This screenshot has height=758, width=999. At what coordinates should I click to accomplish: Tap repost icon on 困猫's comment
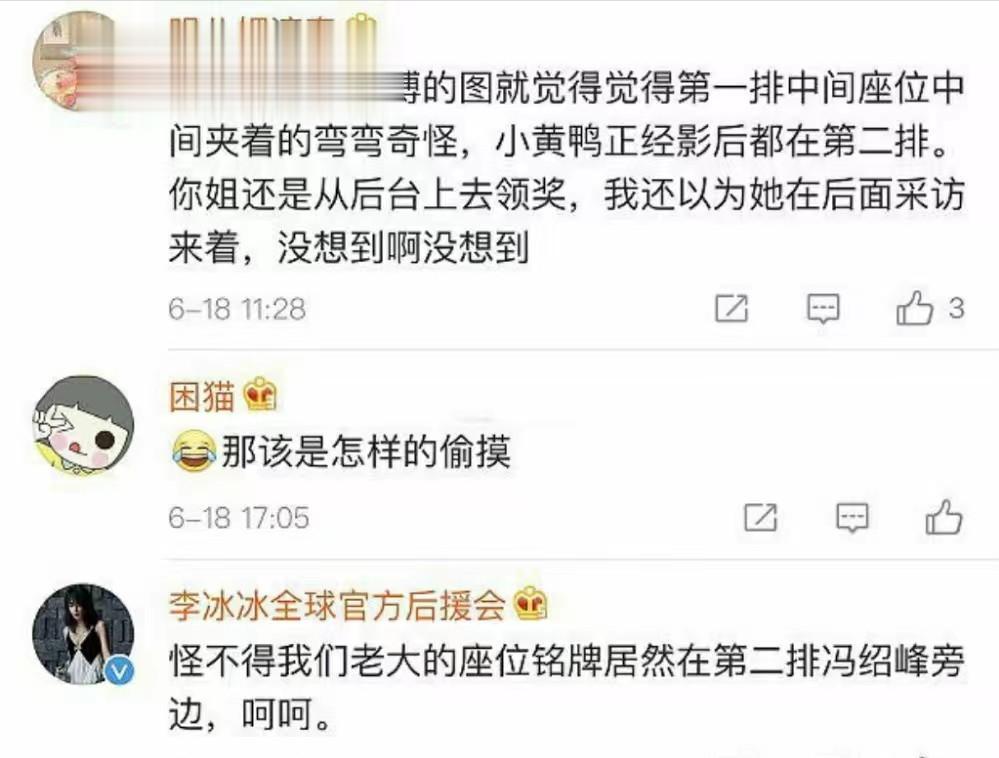click(x=761, y=517)
